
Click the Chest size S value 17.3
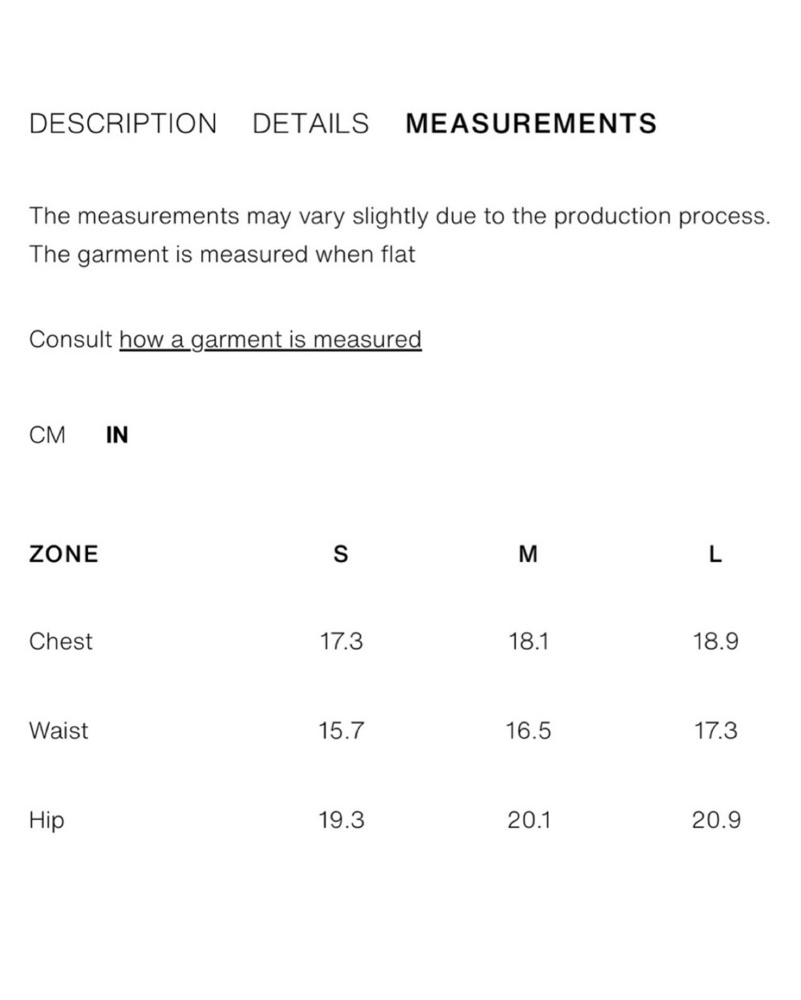[341, 641]
